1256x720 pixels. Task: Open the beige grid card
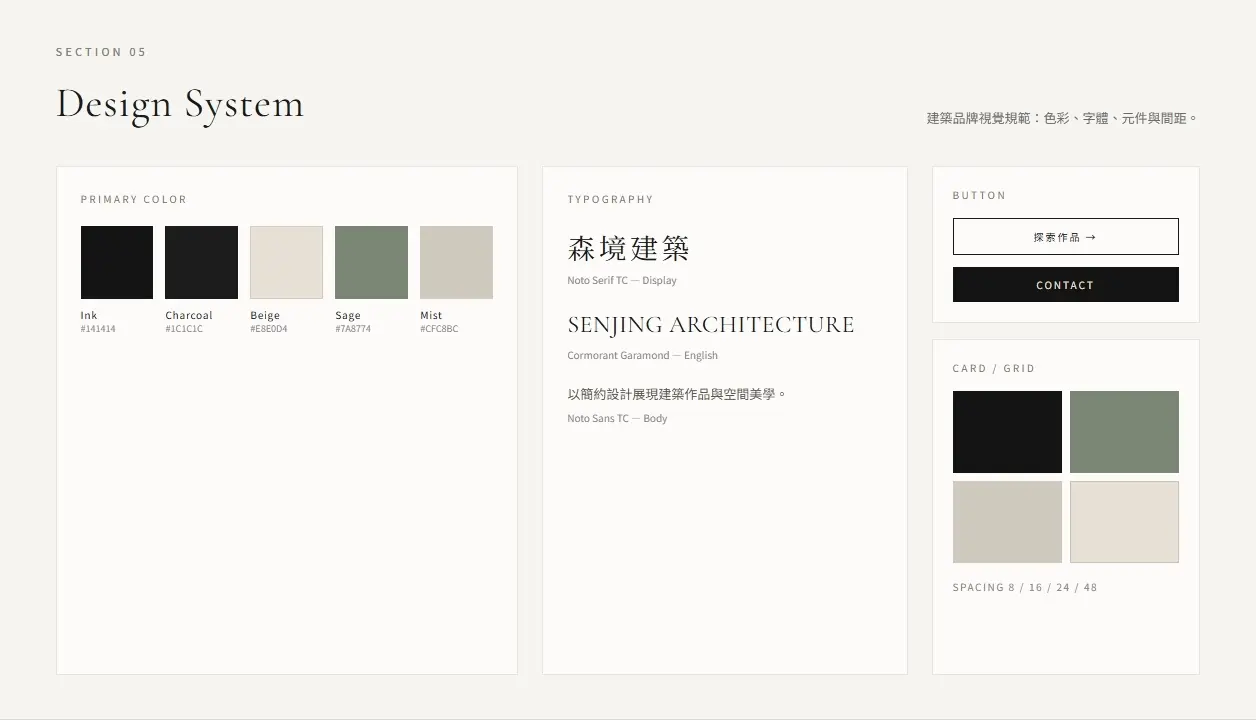[1124, 522]
